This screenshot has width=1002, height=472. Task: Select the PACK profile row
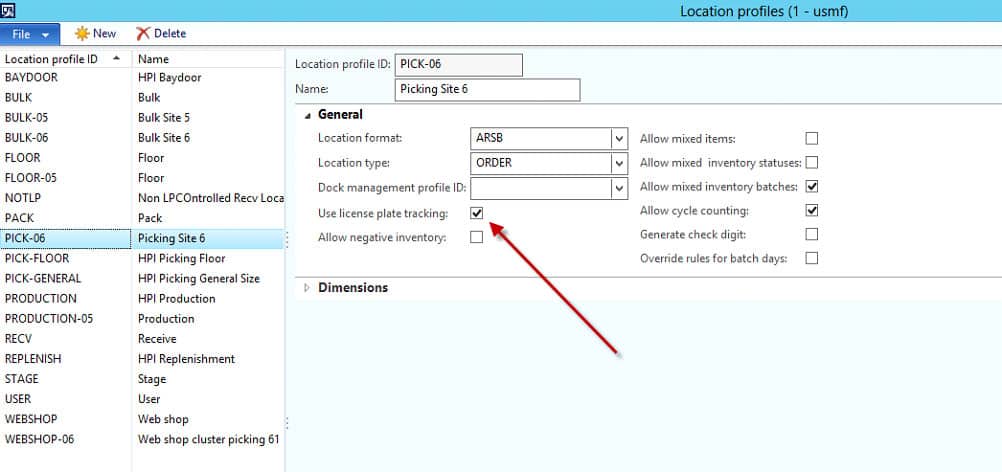pos(142,218)
